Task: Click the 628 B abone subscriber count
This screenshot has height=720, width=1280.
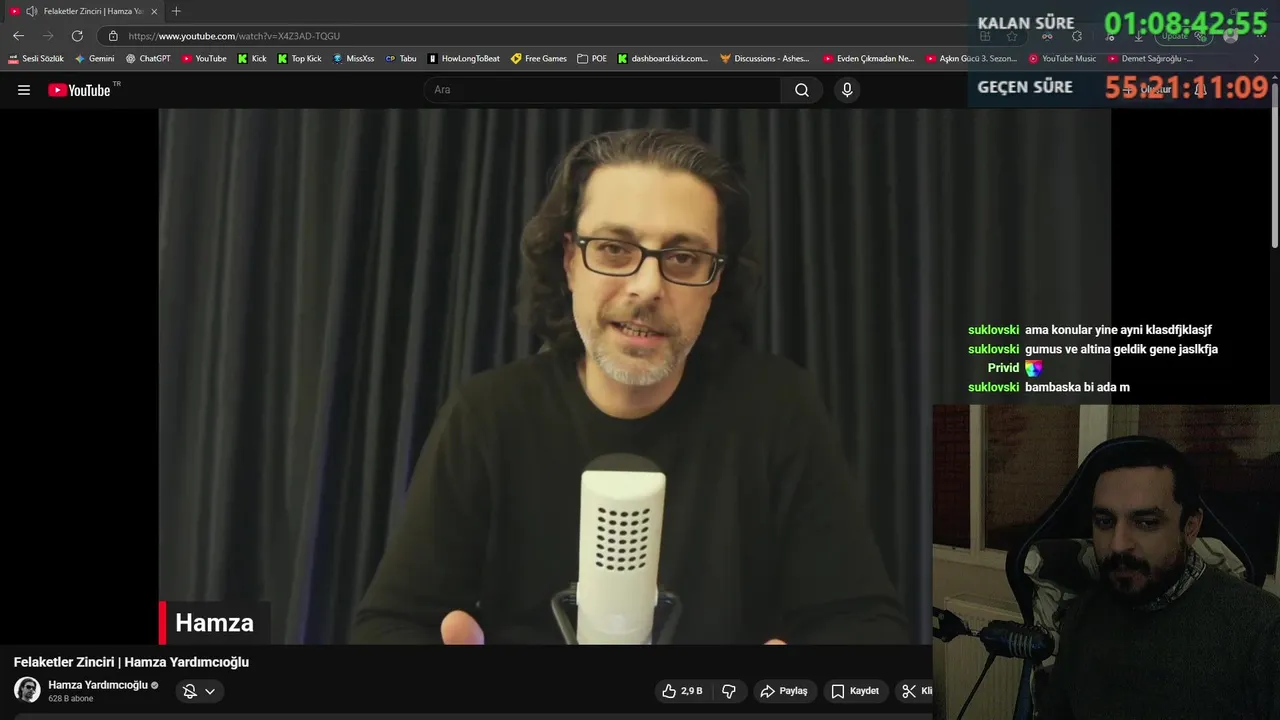Action: [x=70, y=699]
